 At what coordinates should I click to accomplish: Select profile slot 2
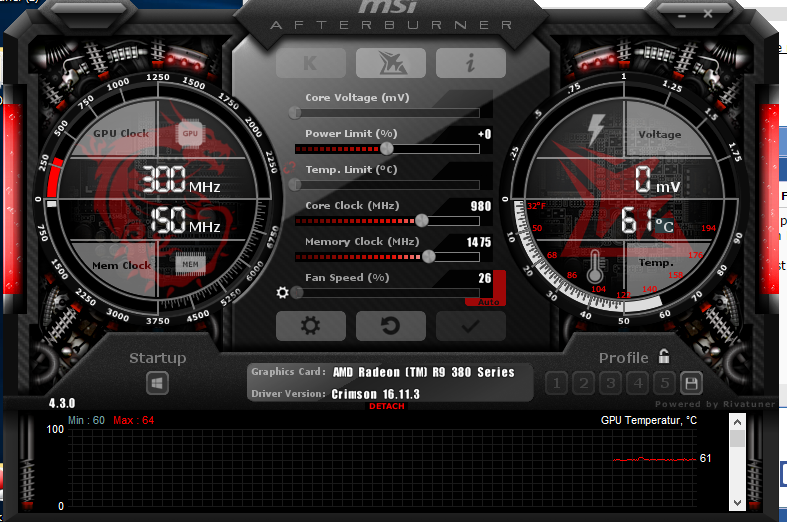(x=583, y=384)
